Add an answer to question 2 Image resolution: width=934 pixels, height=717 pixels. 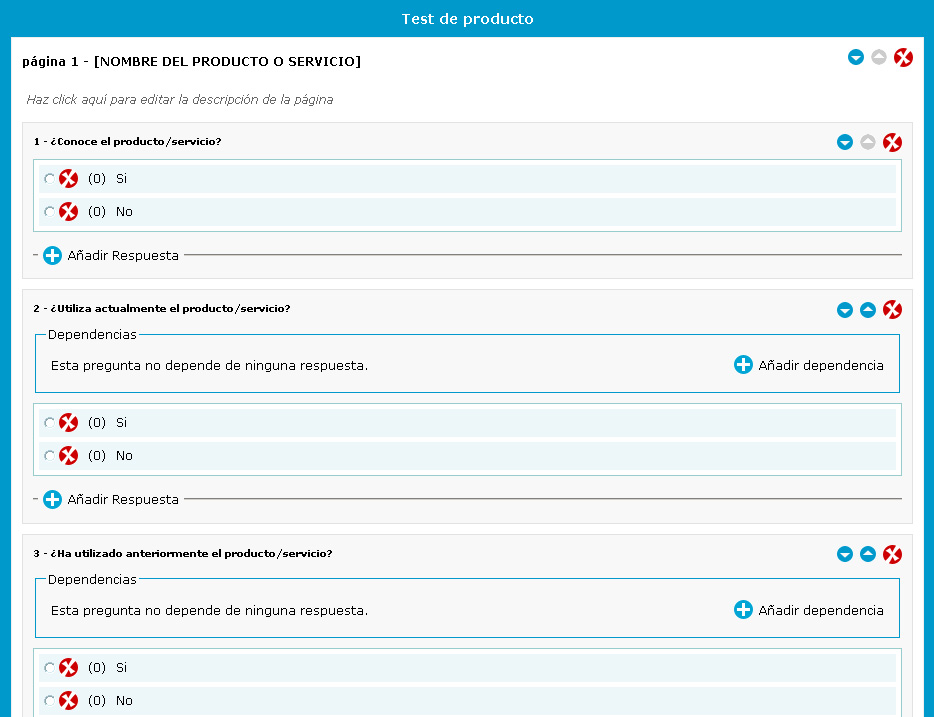pos(111,499)
